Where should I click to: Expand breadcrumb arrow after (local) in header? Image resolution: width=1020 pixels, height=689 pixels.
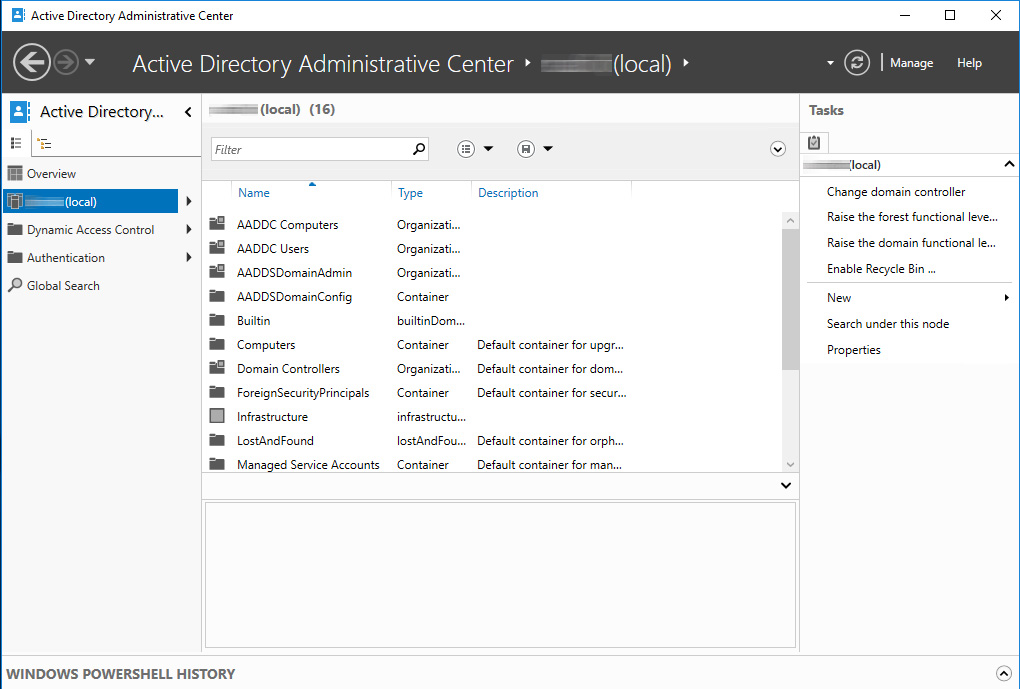[686, 63]
